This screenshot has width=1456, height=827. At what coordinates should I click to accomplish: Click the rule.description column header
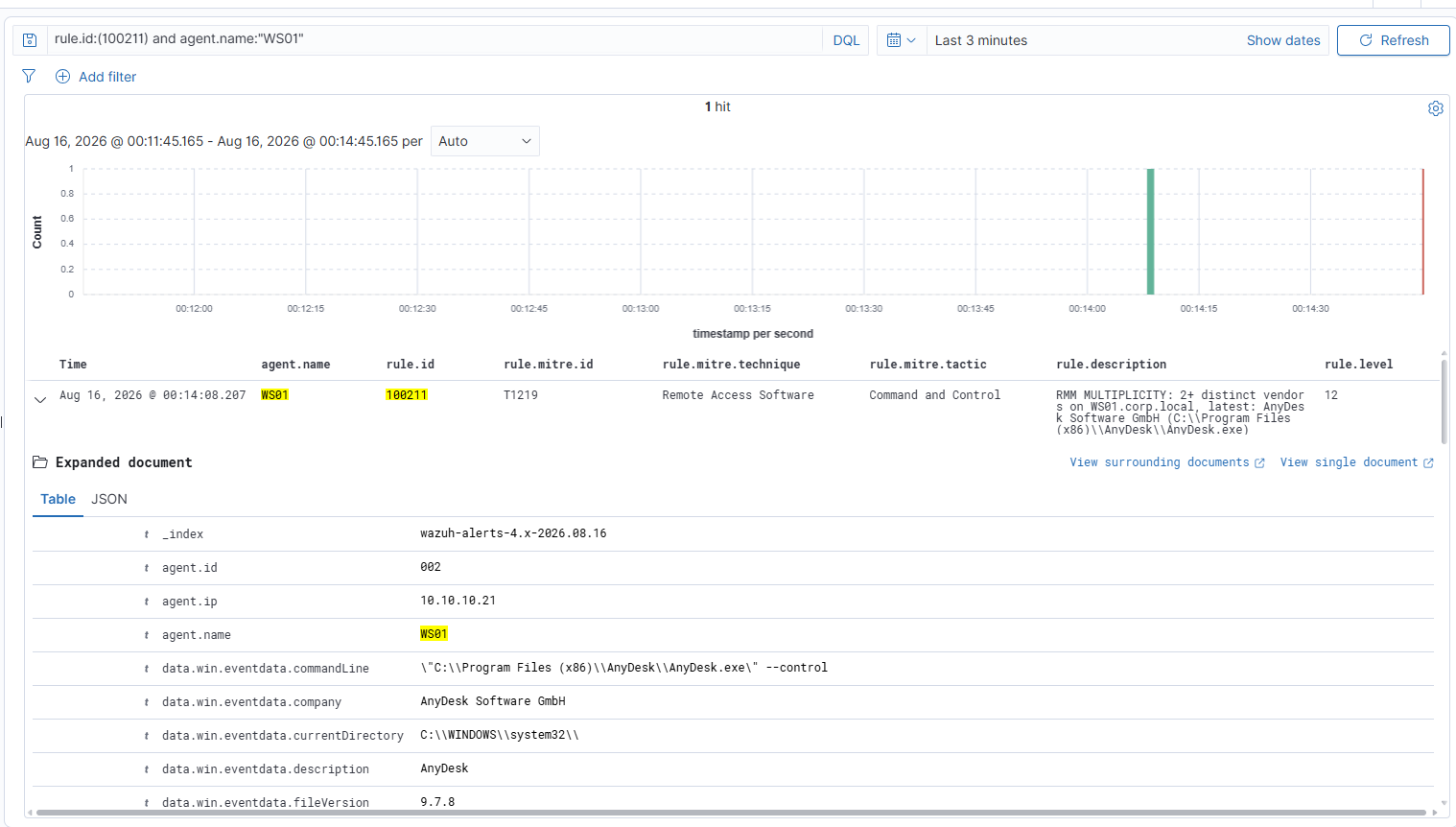pos(1112,365)
